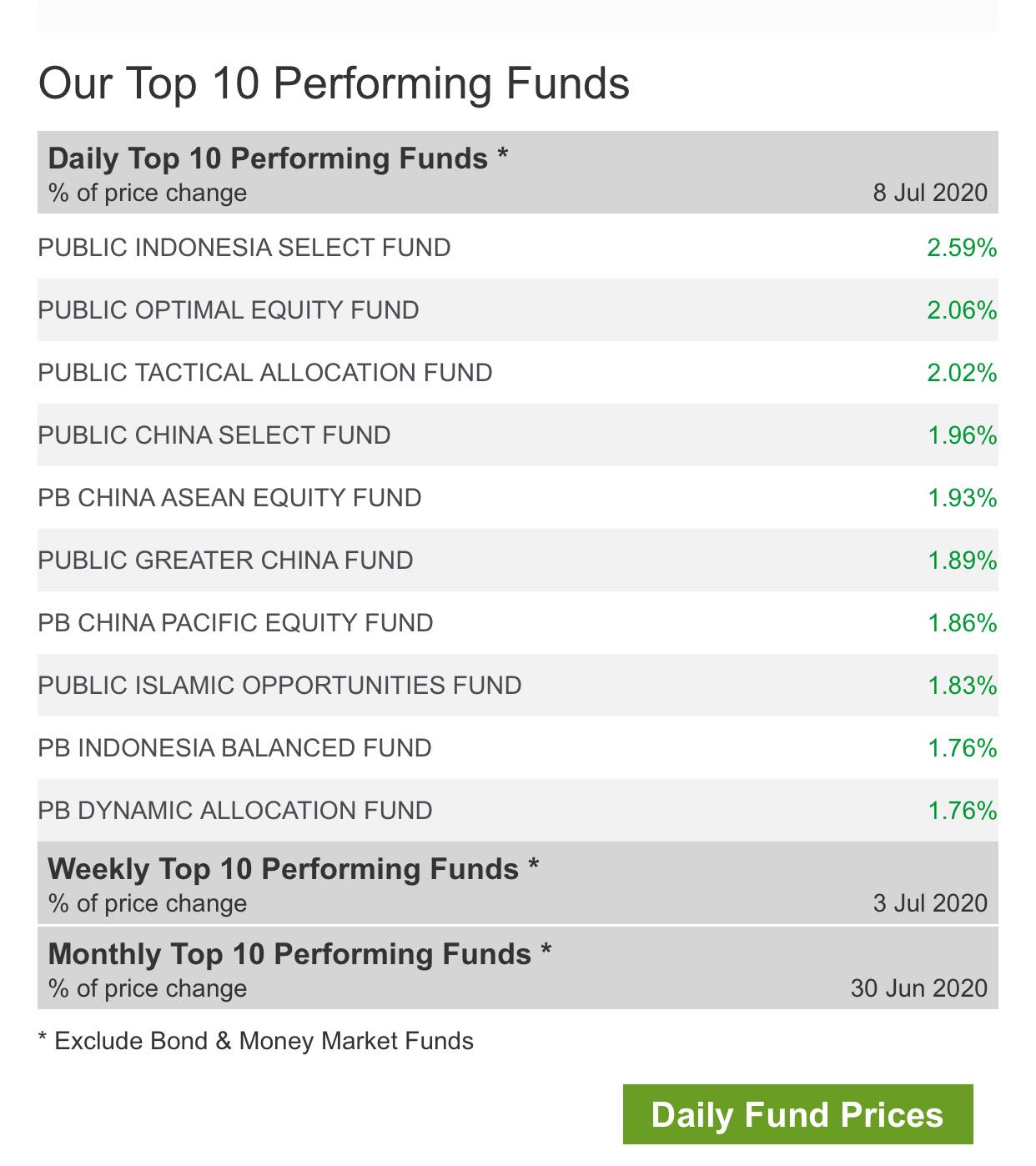Open PB Dynamic Allocation Fund row
Viewport: 1036px width, 1166px height.
[517, 811]
